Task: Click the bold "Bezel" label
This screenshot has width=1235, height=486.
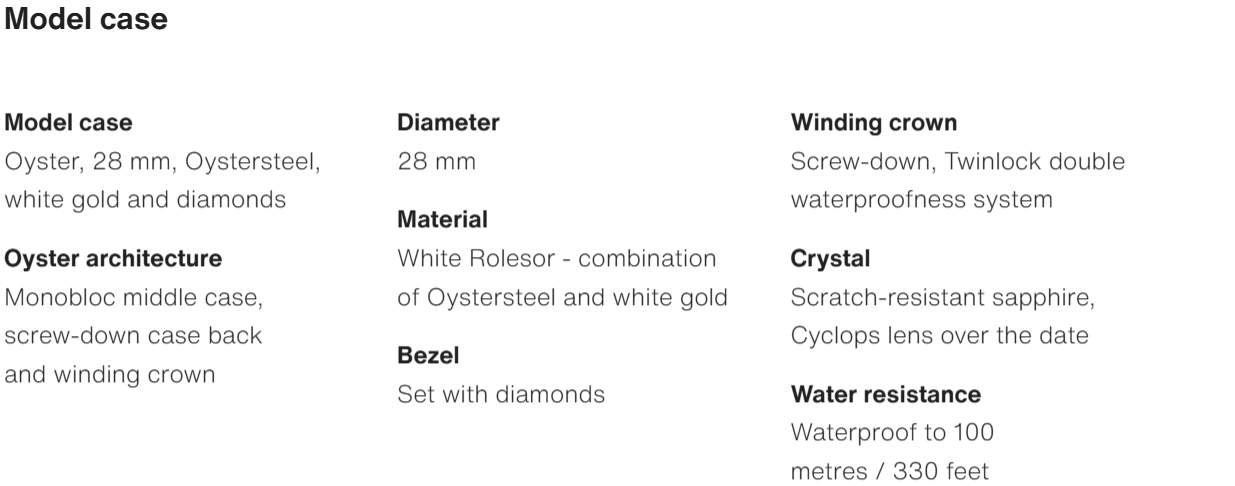Action: point(428,355)
